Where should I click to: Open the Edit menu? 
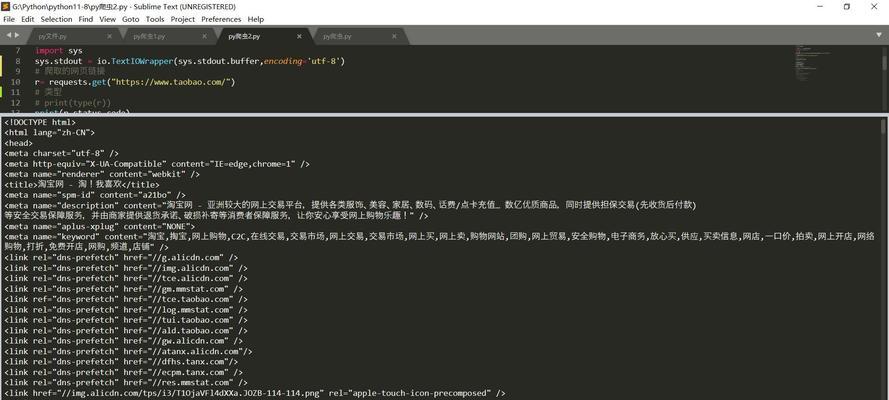click(28, 19)
